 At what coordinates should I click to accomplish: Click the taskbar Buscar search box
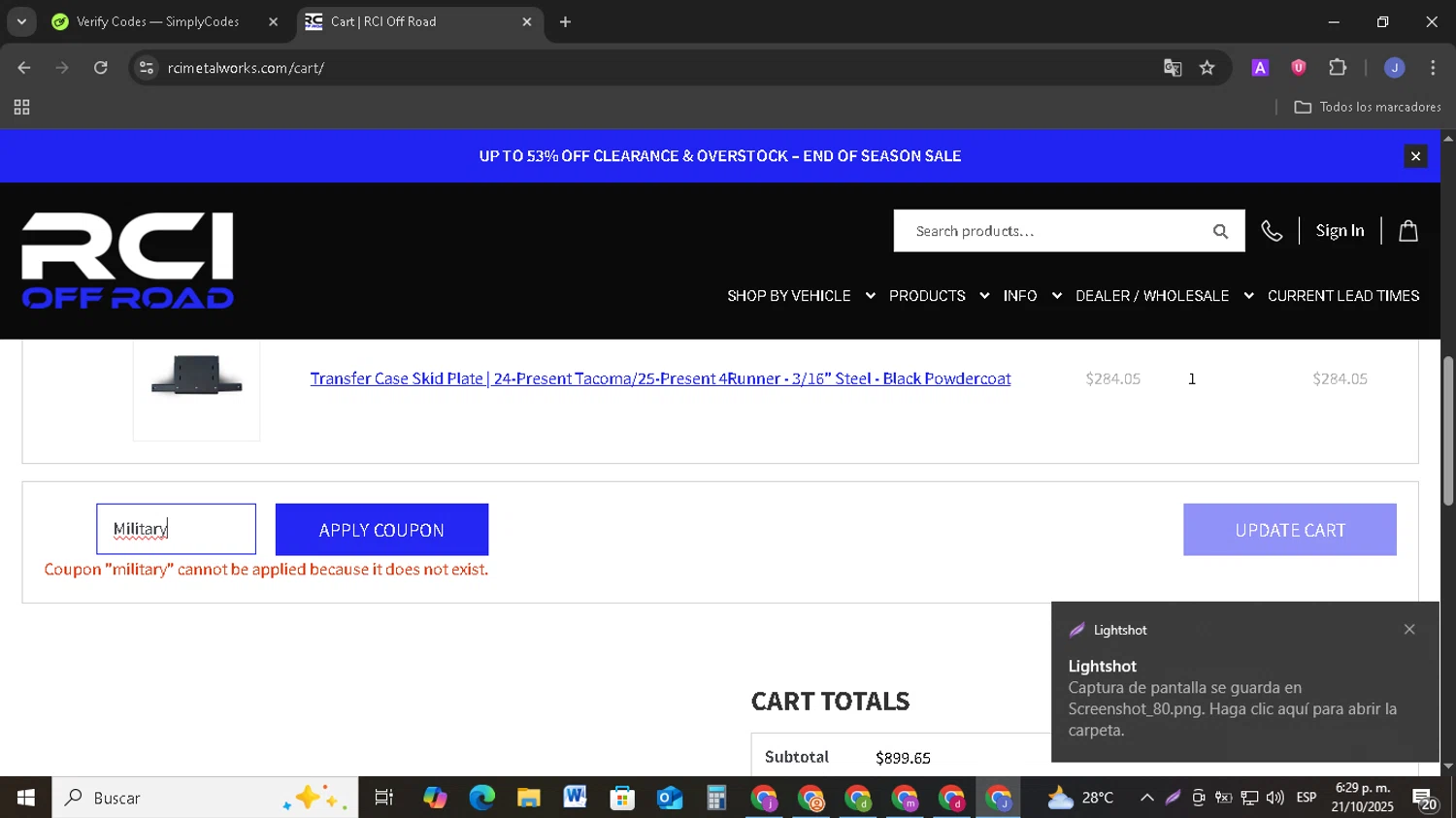tap(205, 798)
